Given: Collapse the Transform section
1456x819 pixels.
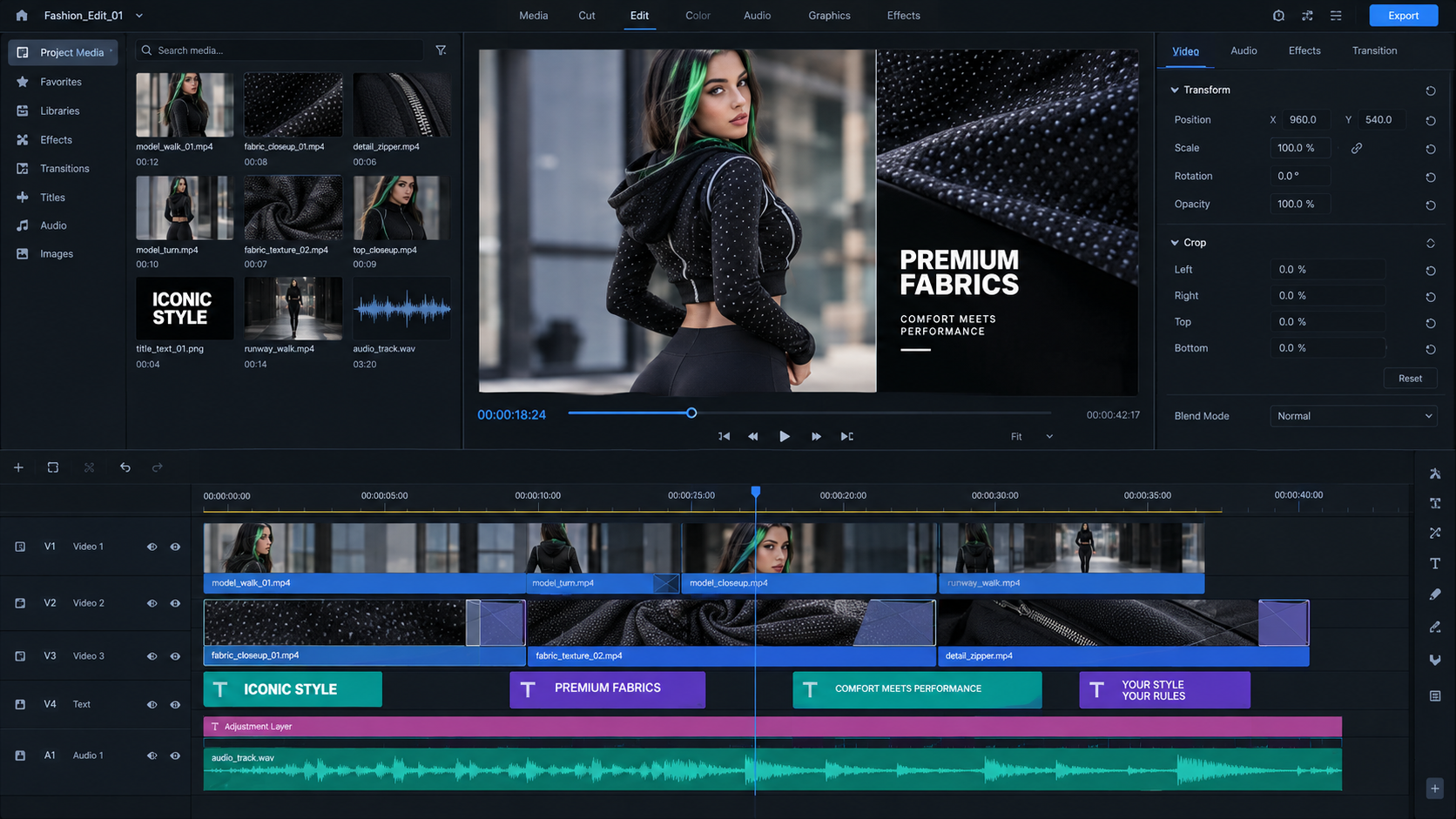Looking at the screenshot, I should 1175,90.
